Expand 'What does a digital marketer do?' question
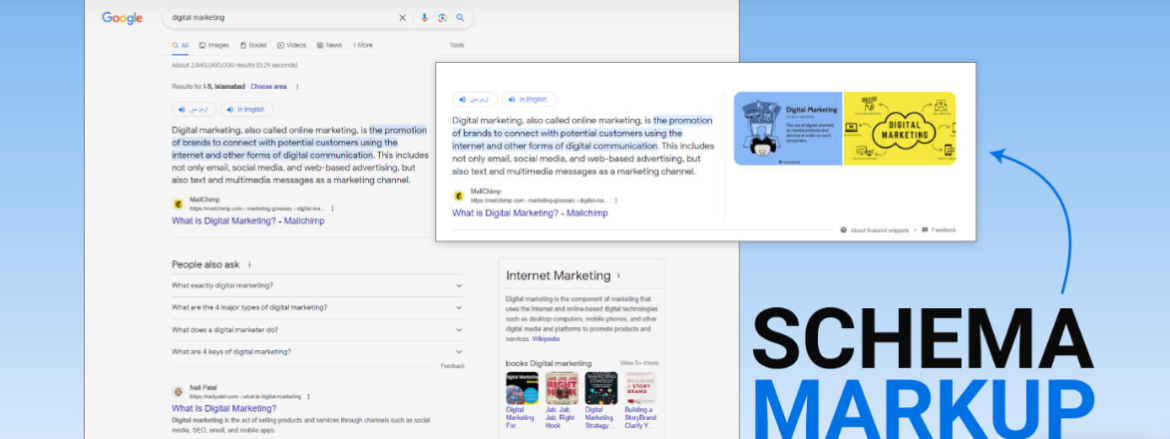 318,329
